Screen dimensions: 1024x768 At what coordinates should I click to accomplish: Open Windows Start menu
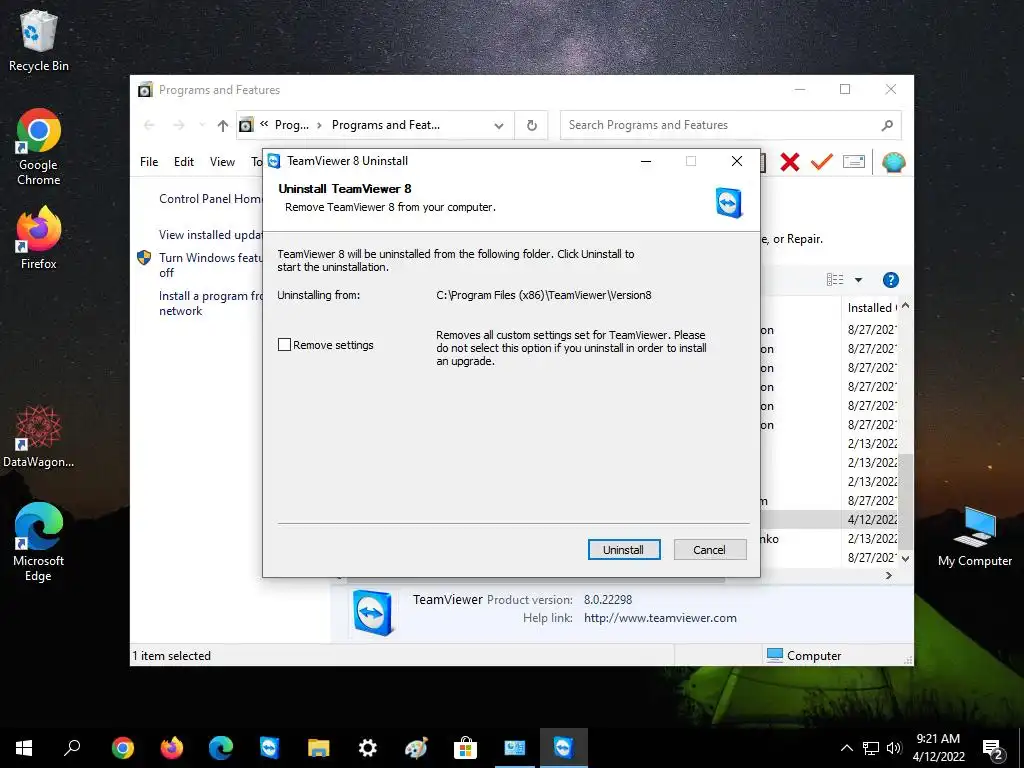[24, 748]
